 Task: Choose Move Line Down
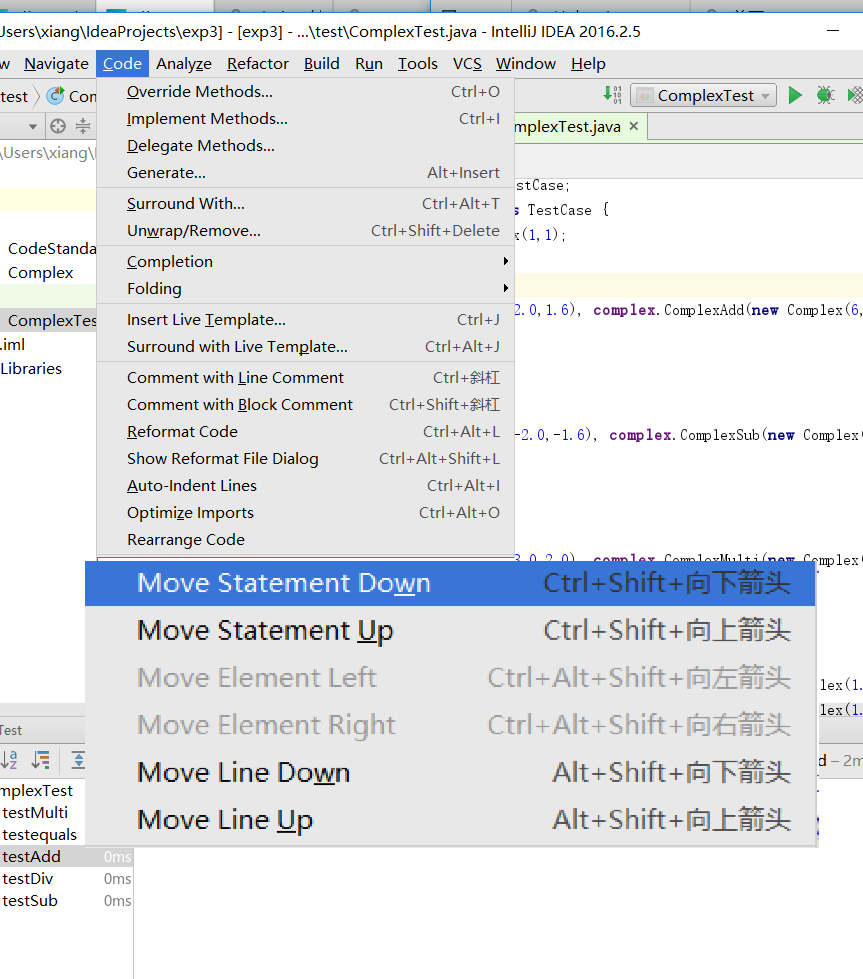450,772
